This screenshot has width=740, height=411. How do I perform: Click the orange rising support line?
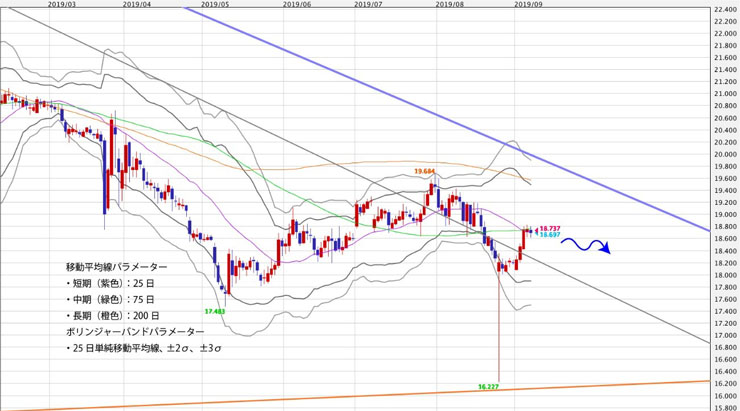coord(355,395)
